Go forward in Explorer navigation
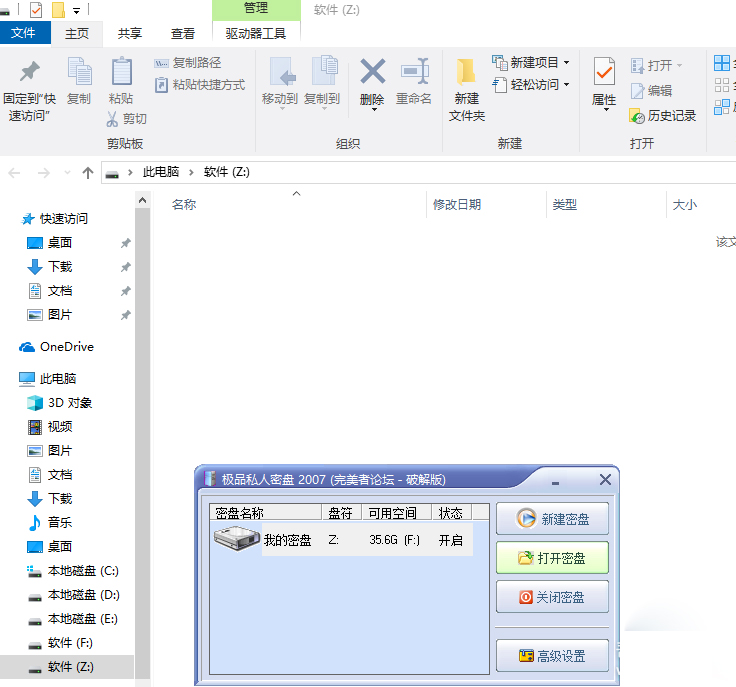This screenshot has height=687, width=736. tap(44, 173)
